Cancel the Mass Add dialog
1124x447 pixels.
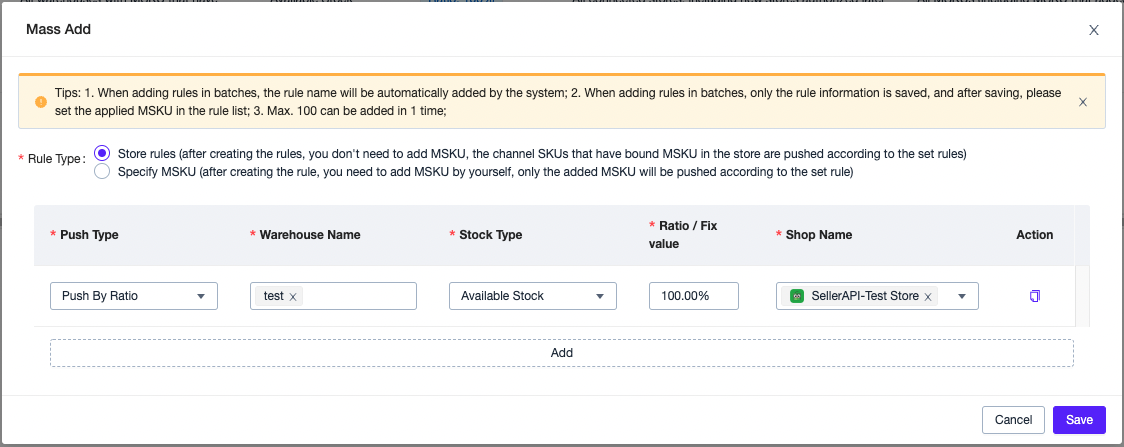pos(1014,420)
